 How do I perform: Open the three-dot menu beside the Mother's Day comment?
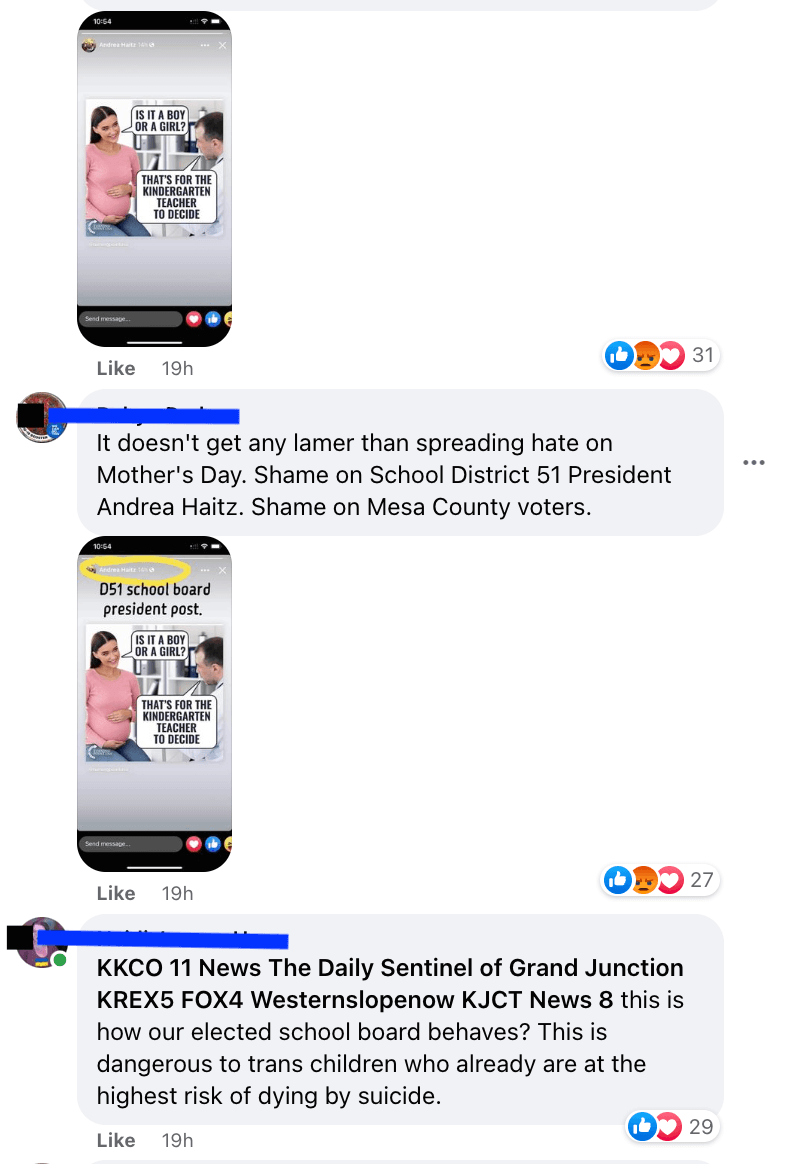coord(753,462)
